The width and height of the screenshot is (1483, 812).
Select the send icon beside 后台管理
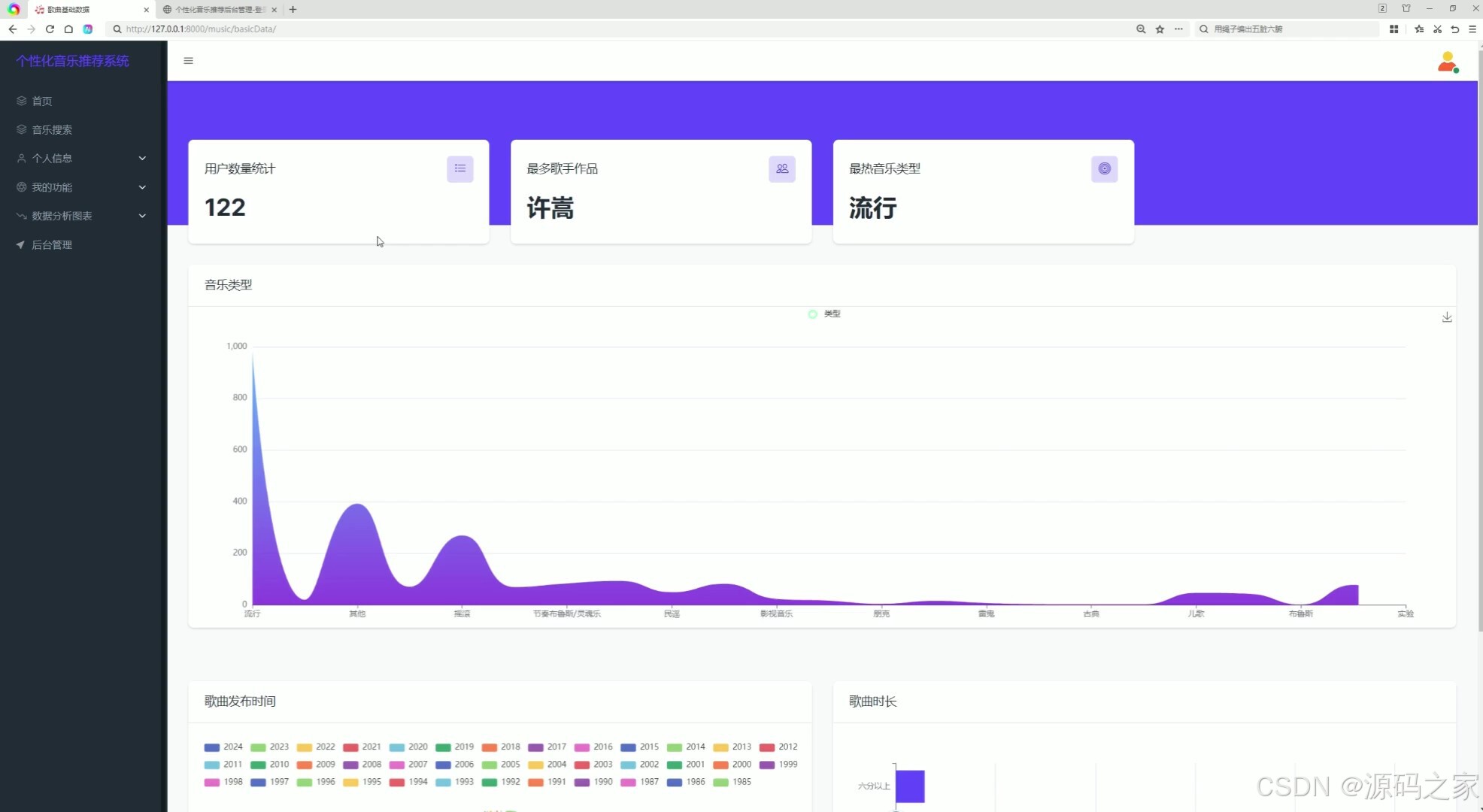20,244
